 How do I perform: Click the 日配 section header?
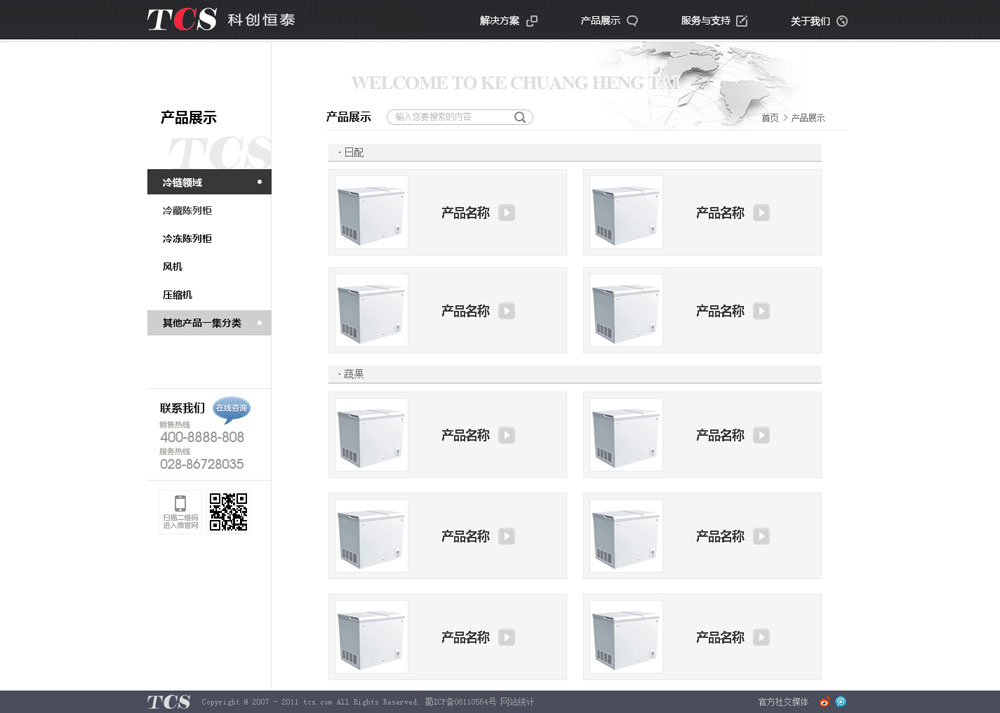click(575, 152)
